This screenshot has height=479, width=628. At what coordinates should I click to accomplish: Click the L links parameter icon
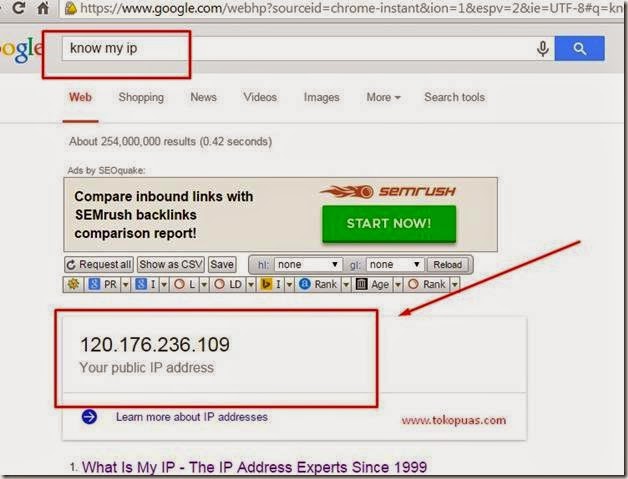coord(179,284)
